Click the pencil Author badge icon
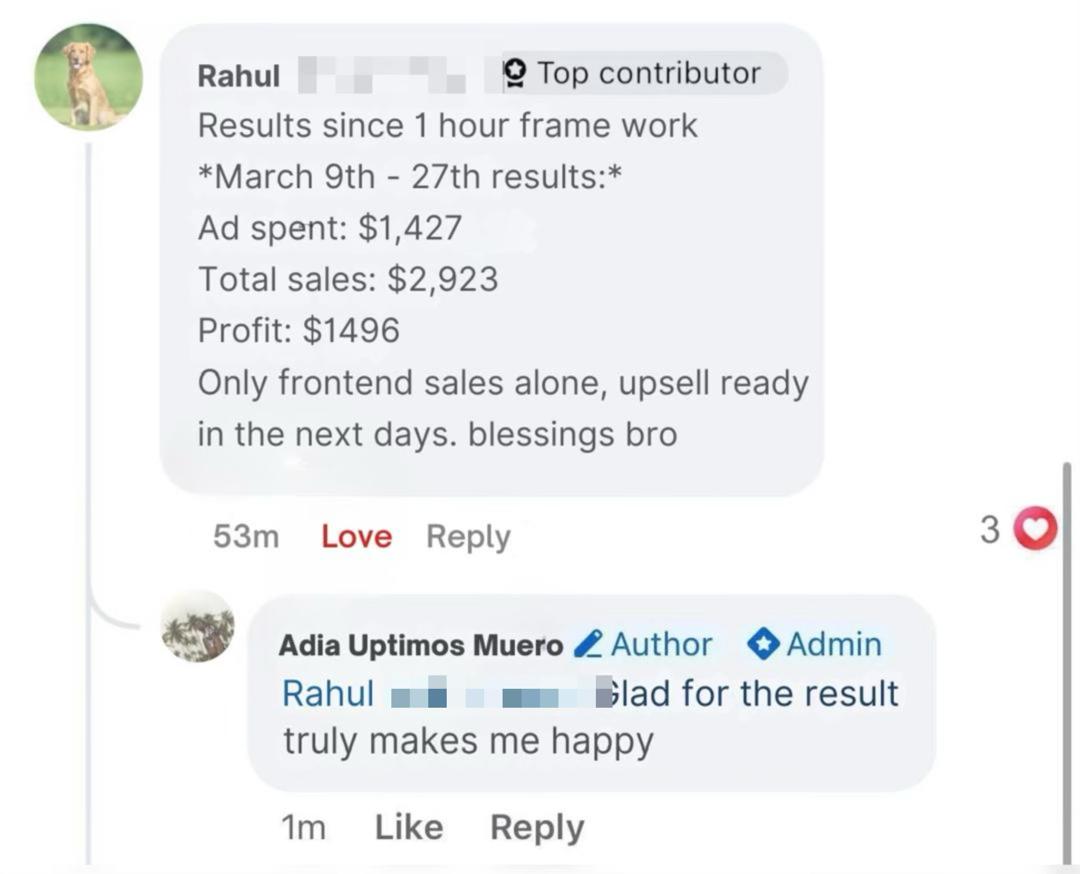1080x874 pixels. (x=590, y=644)
